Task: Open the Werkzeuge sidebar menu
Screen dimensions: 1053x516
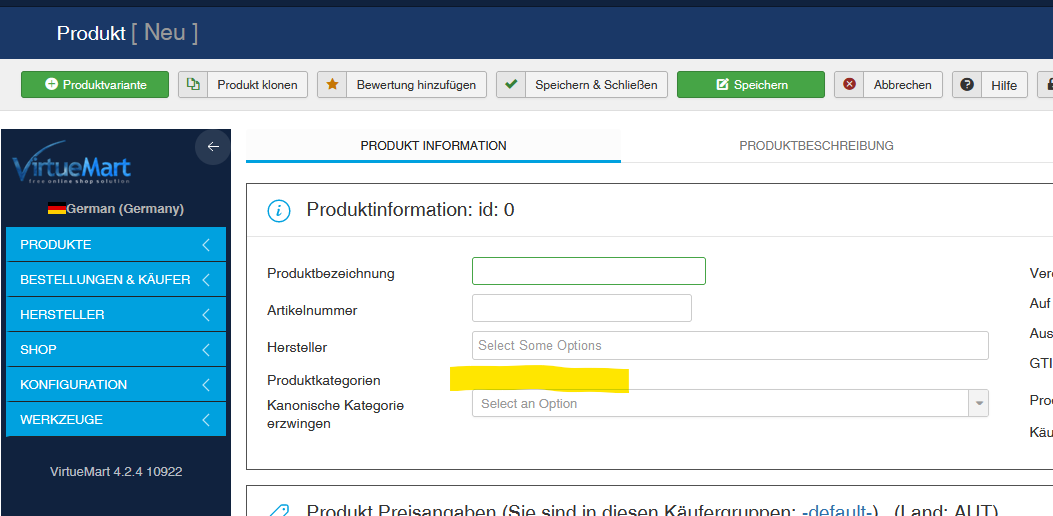Action: click(115, 420)
